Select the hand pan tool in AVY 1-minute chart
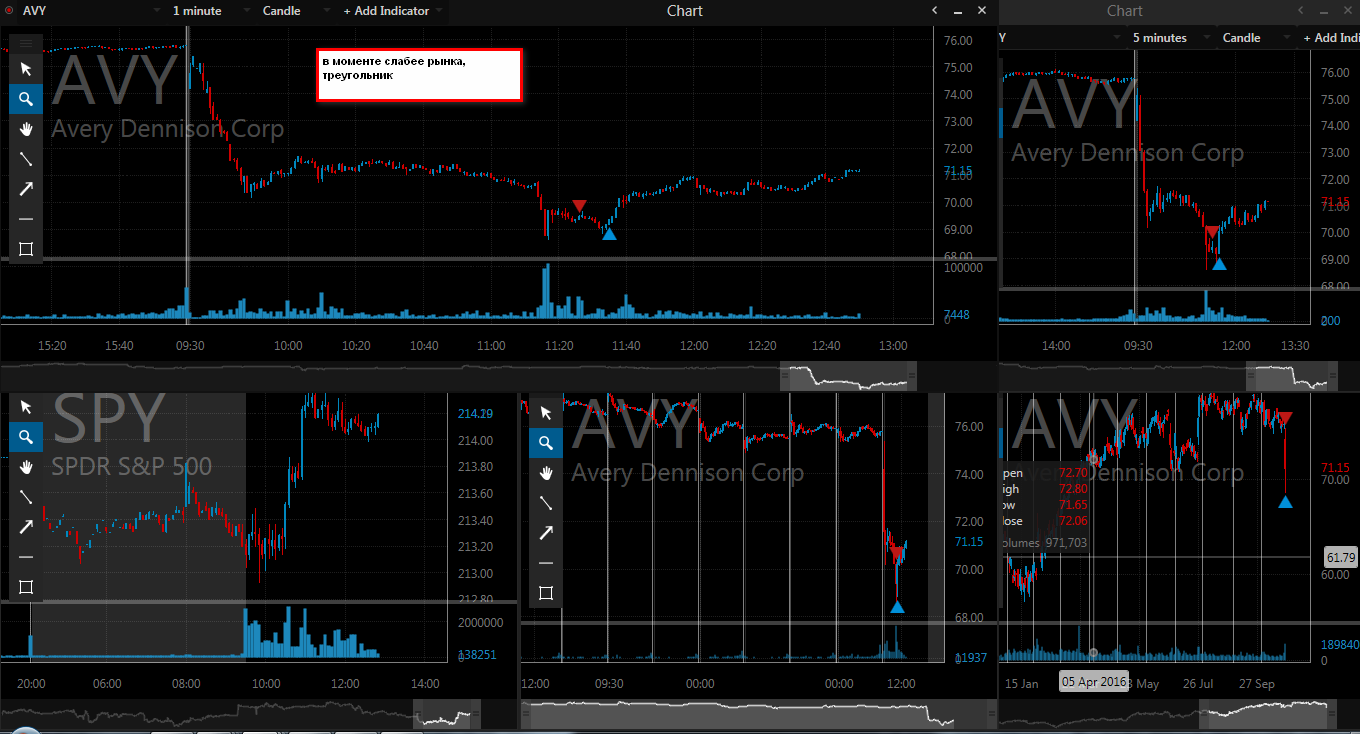Image resolution: width=1360 pixels, height=734 pixels. click(26, 129)
